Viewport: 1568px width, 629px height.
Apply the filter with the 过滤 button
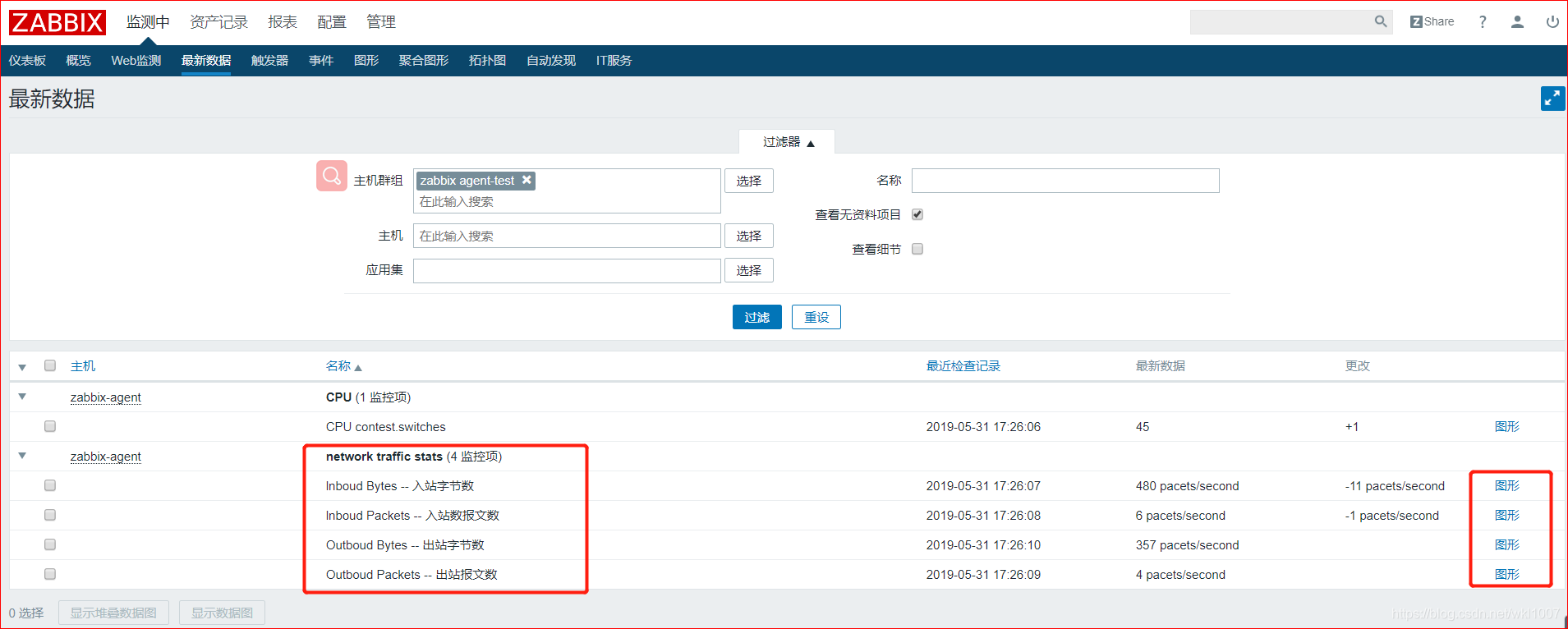click(x=756, y=317)
